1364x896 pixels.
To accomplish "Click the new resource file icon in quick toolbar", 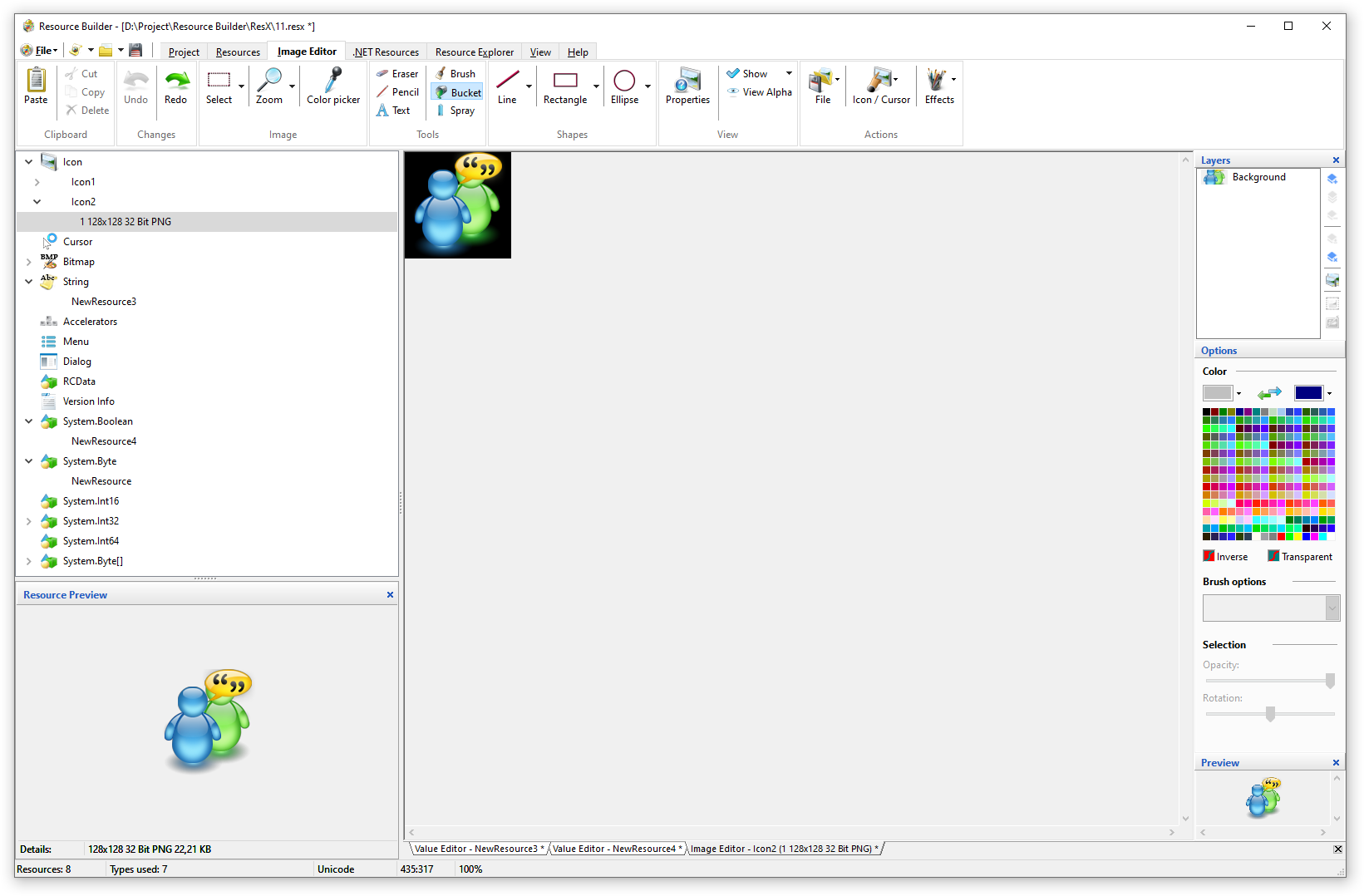I will [76, 51].
